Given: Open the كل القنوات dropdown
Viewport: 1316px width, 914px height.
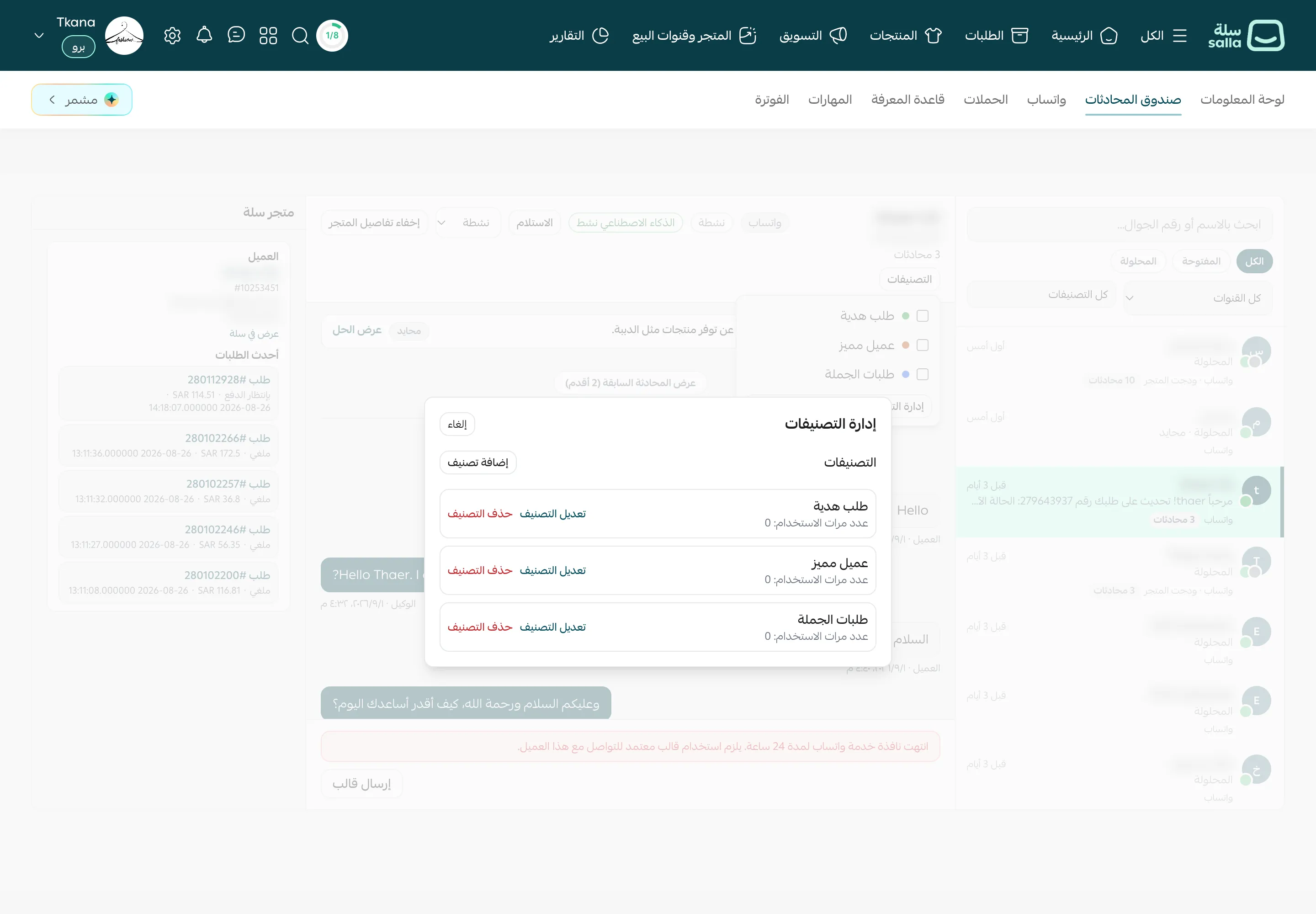Looking at the screenshot, I should [1198, 298].
